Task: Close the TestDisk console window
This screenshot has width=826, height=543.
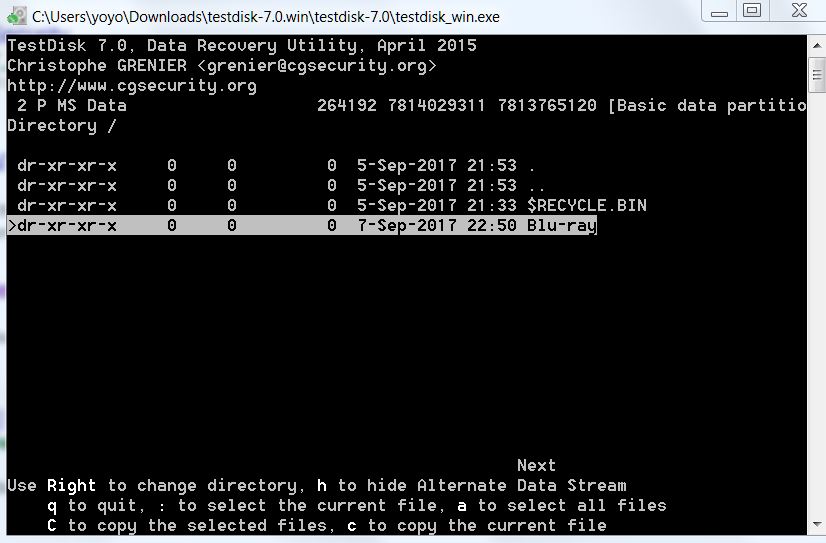Action: click(x=798, y=11)
